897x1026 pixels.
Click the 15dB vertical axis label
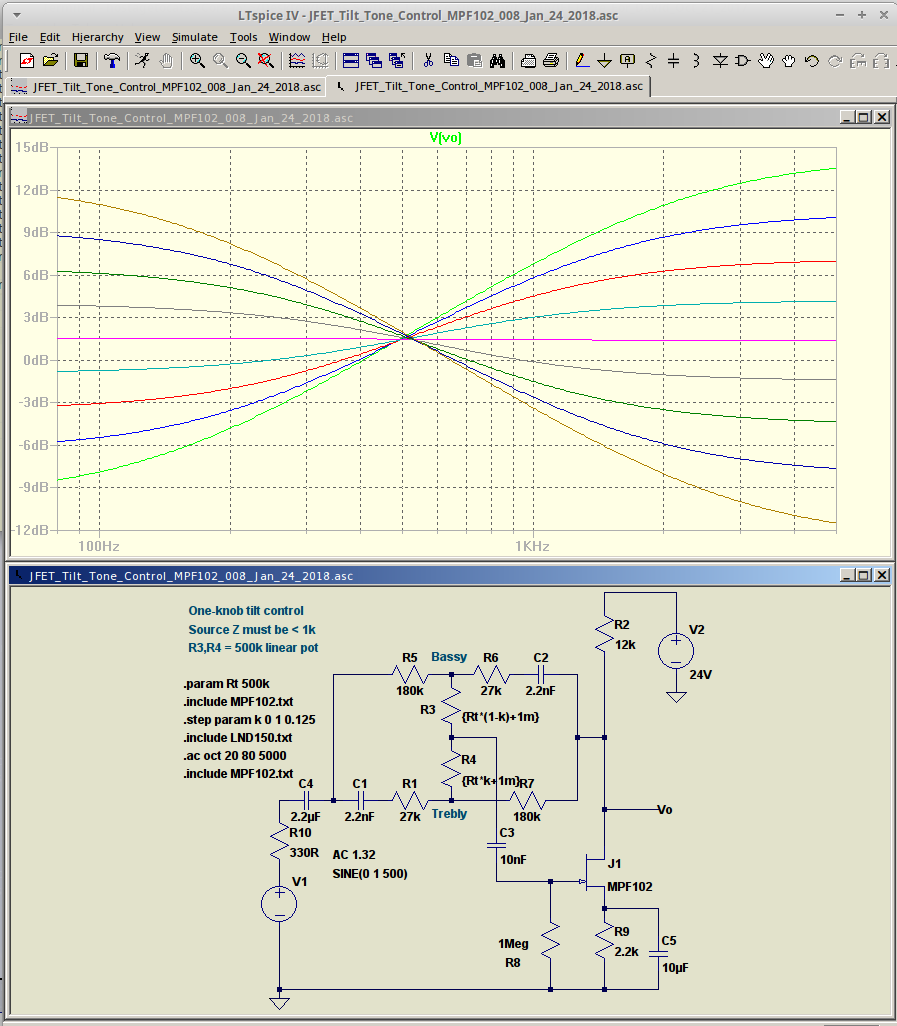pyautogui.click(x=31, y=147)
